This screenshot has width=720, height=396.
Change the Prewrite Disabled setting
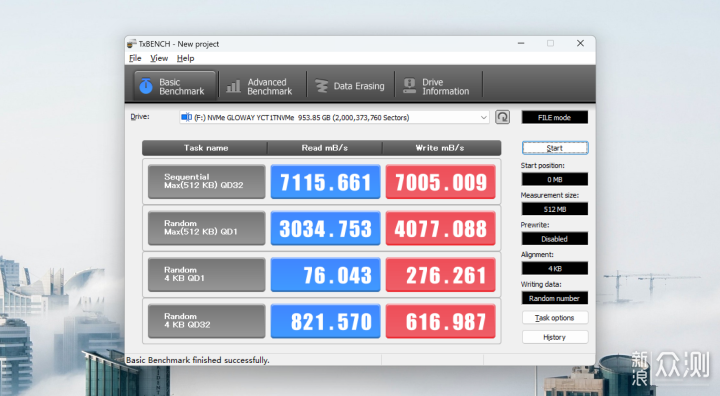point(555,239)
